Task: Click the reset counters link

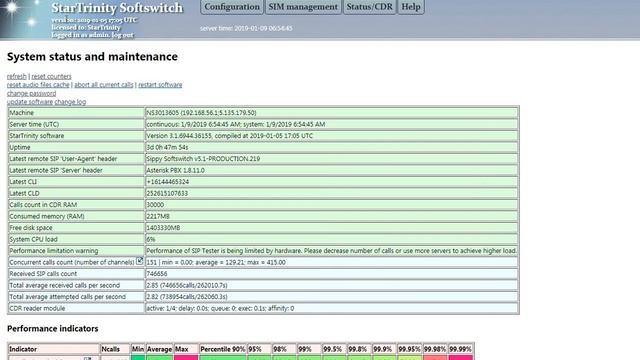Action: tap(51, 76)
